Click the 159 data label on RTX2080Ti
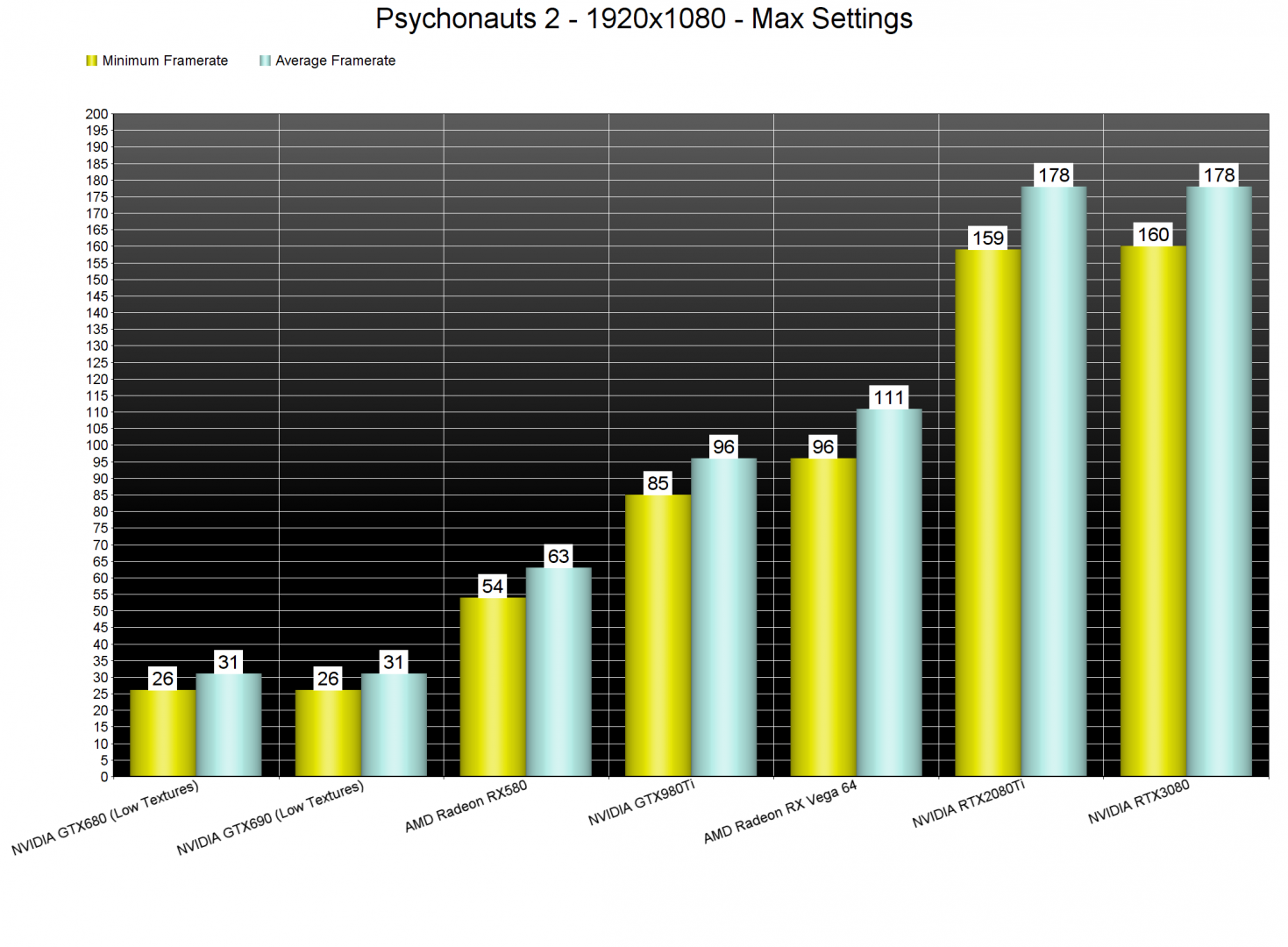Viewport: 1288px width, 947px height. pos(987,239)
